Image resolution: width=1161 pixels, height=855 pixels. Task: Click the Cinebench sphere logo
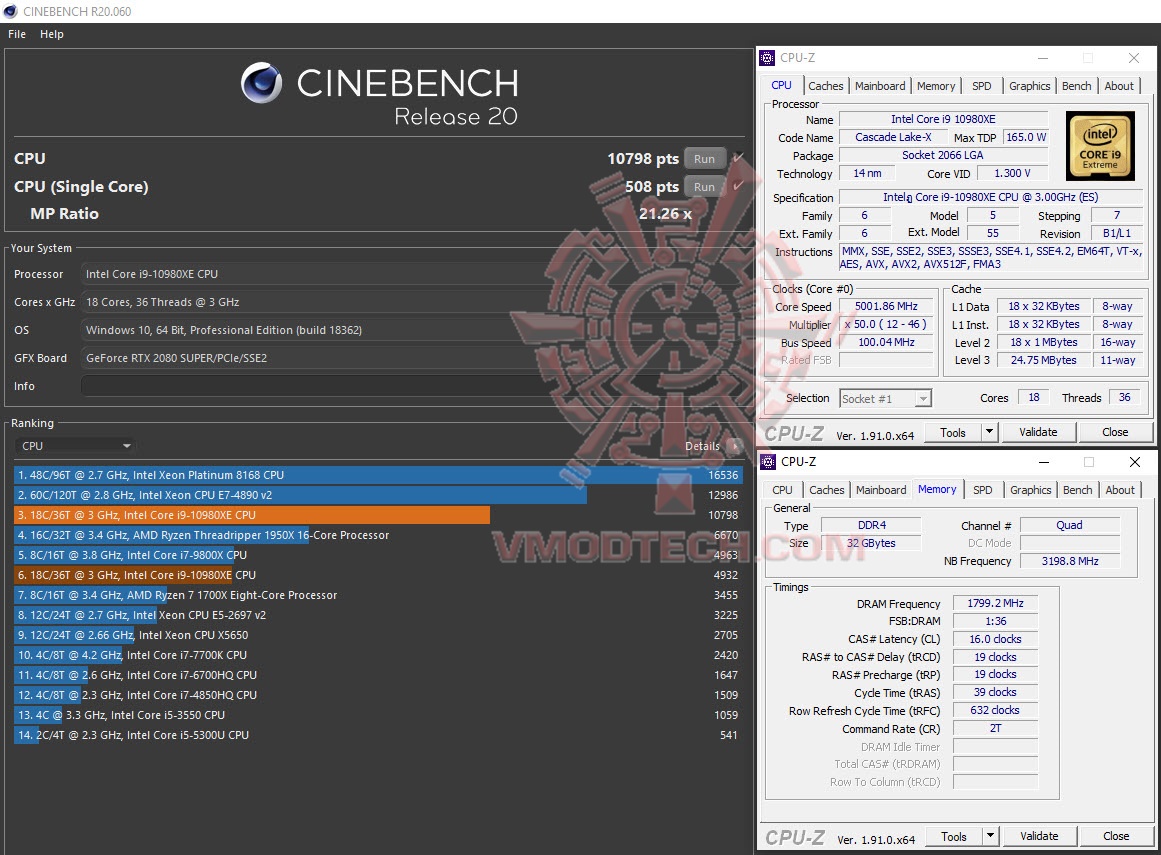261,83
